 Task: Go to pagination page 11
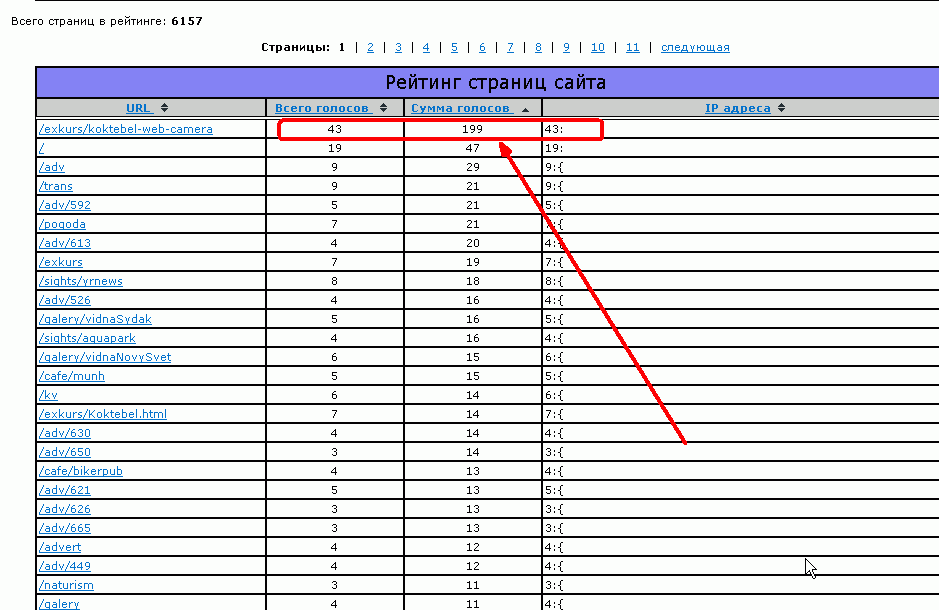(632, 47)
